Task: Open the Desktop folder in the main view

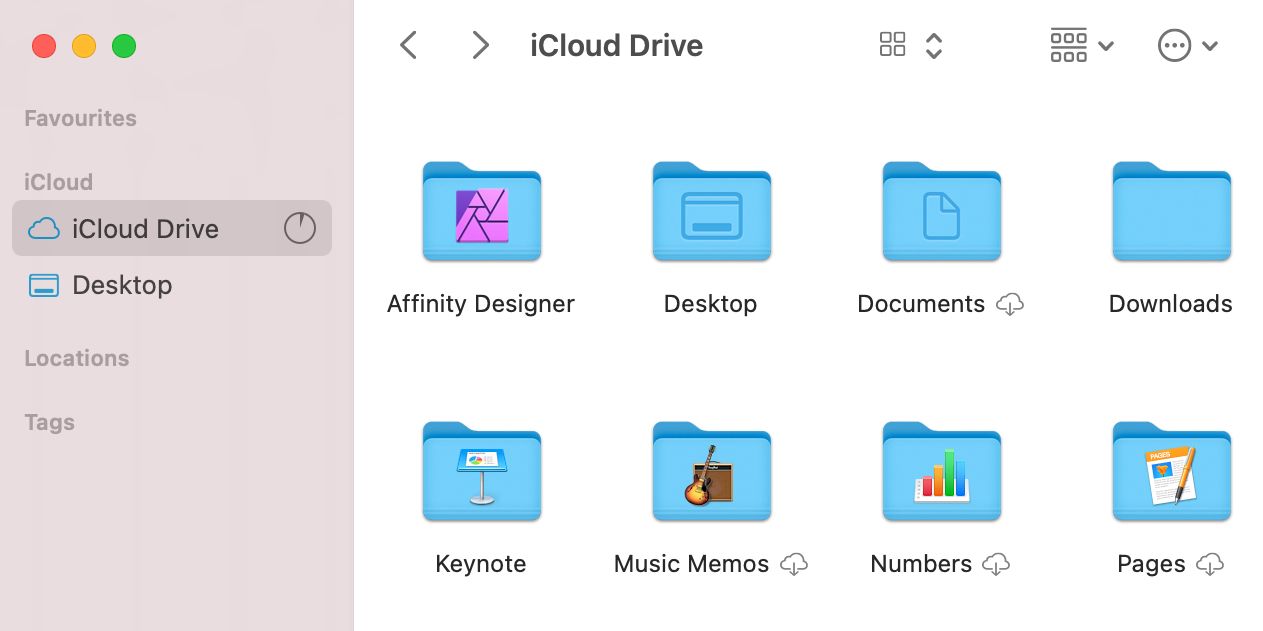Action: (x=711, y=212)
